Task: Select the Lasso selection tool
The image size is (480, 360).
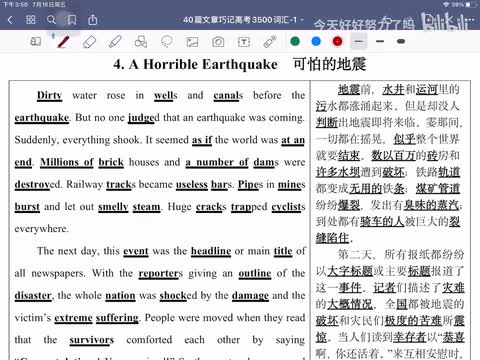Action: coord(167,42)
